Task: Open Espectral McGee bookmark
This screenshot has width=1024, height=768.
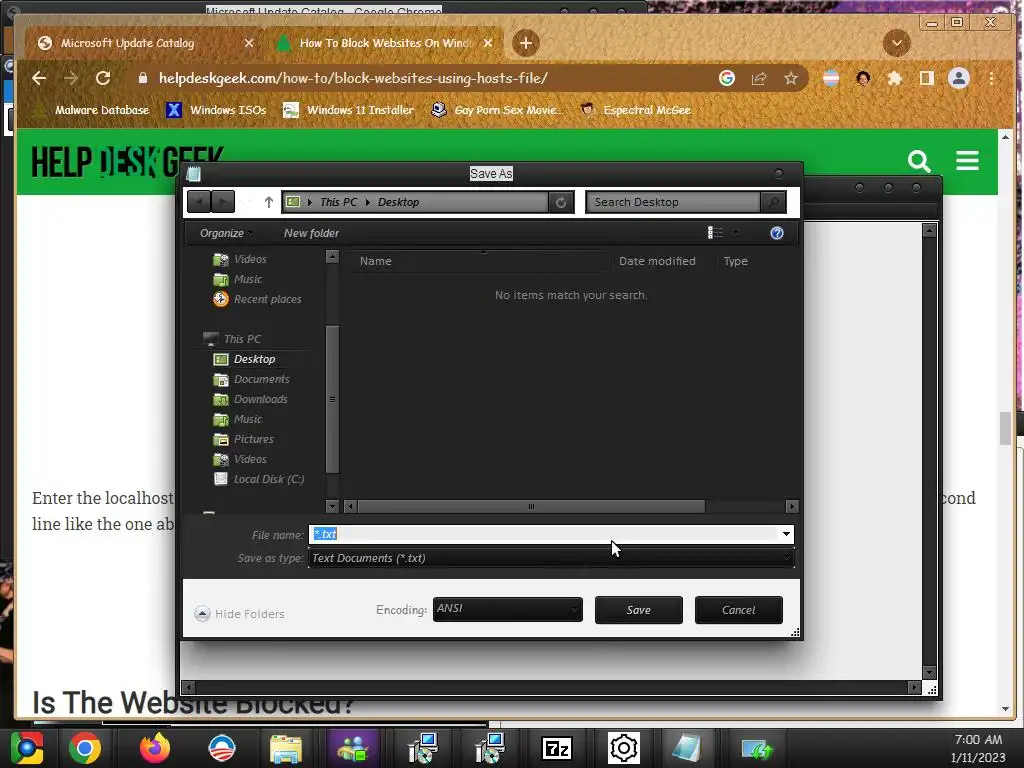Action: [x=636, y=110]
